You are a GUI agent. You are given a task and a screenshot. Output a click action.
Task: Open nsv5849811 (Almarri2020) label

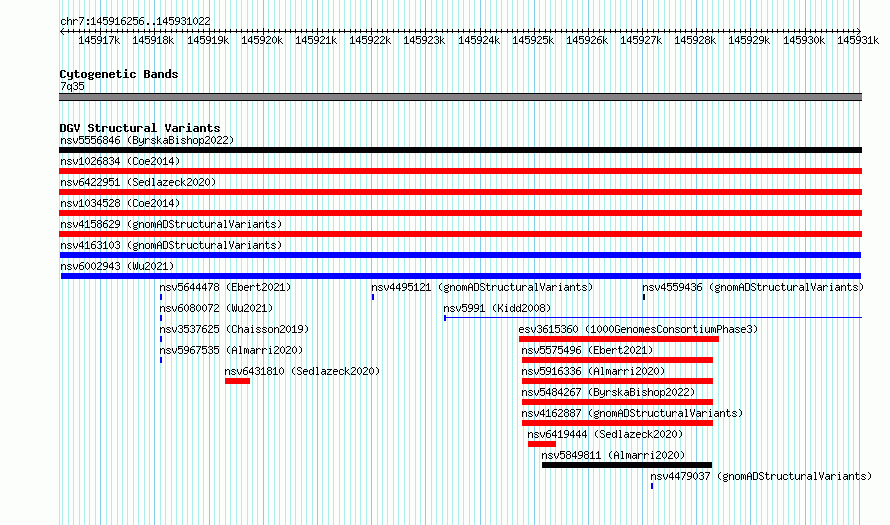(613, 455)
